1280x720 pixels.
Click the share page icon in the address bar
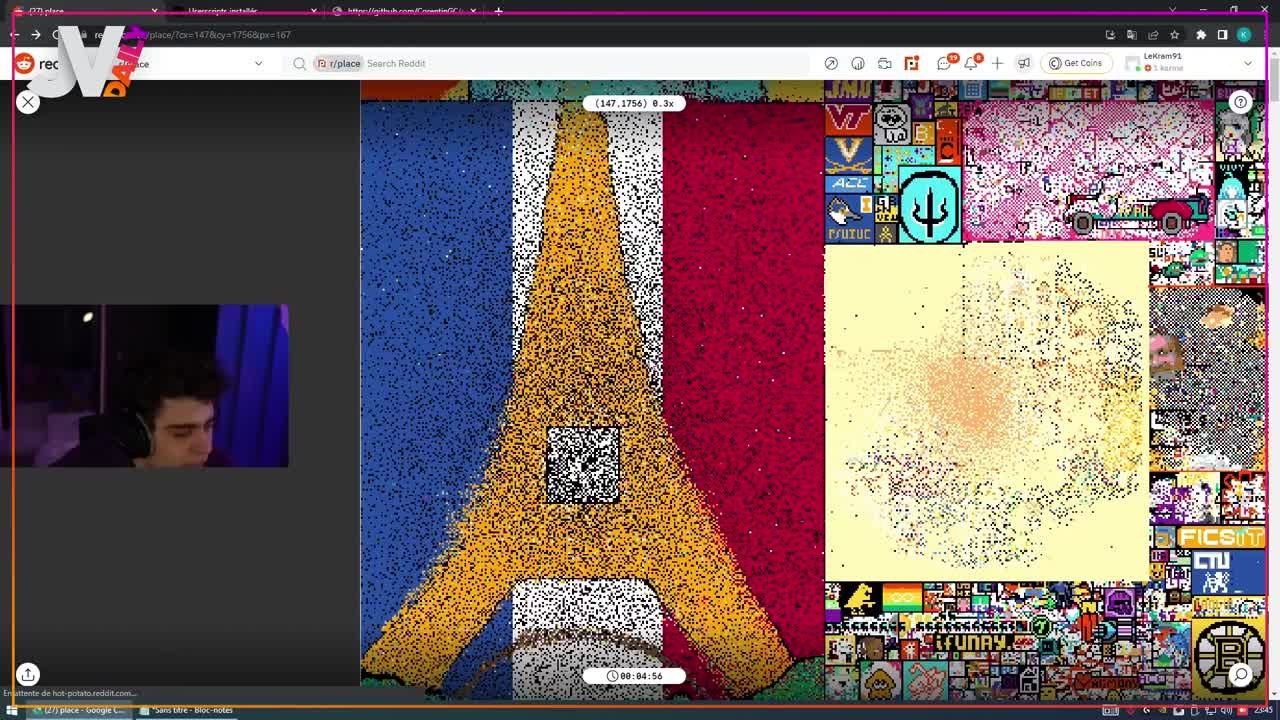point(1153,35)
